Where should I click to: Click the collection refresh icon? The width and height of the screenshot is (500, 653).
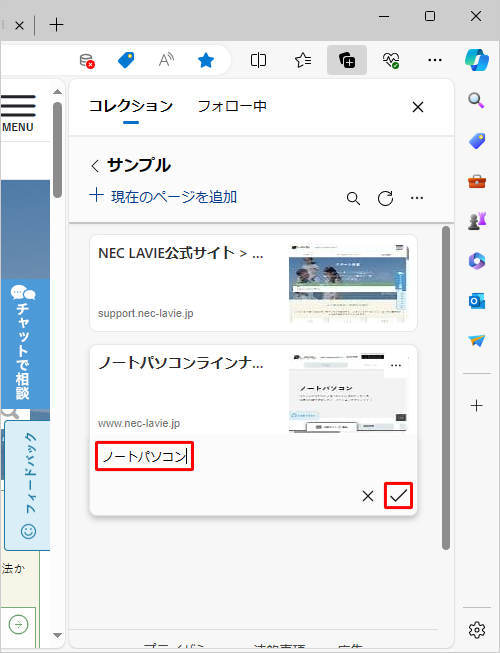[x=386, y=199]
